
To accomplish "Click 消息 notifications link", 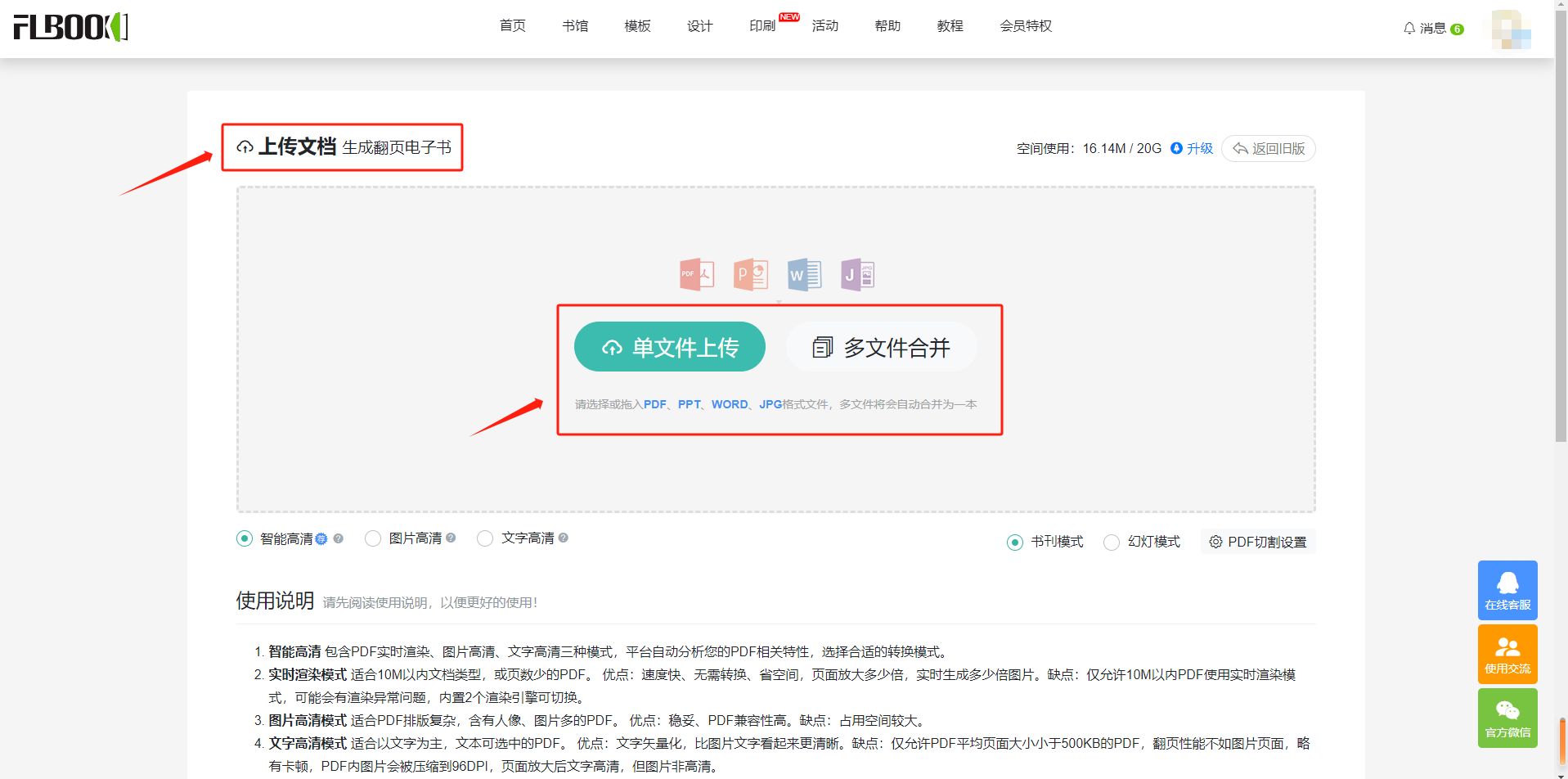I will (x=1433, y=29).
